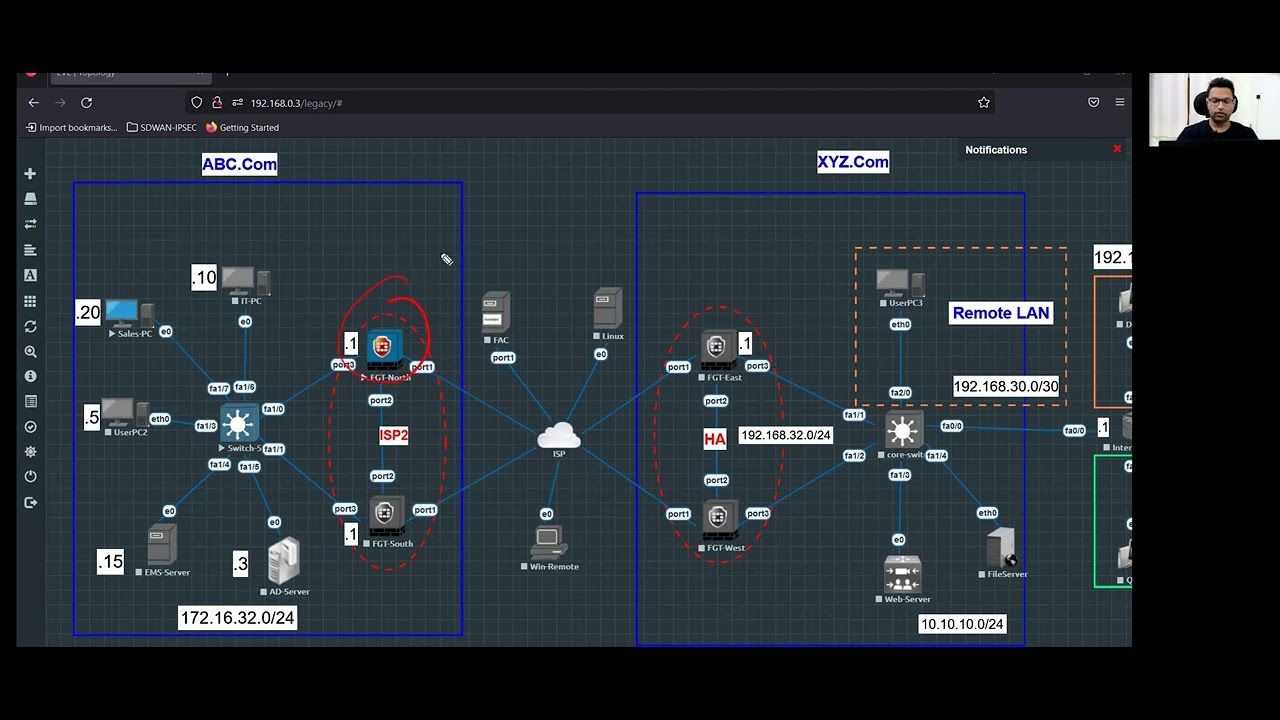Open Import bookmarks link
Viewport: 1280px width, 720px height.
(71, 128)
